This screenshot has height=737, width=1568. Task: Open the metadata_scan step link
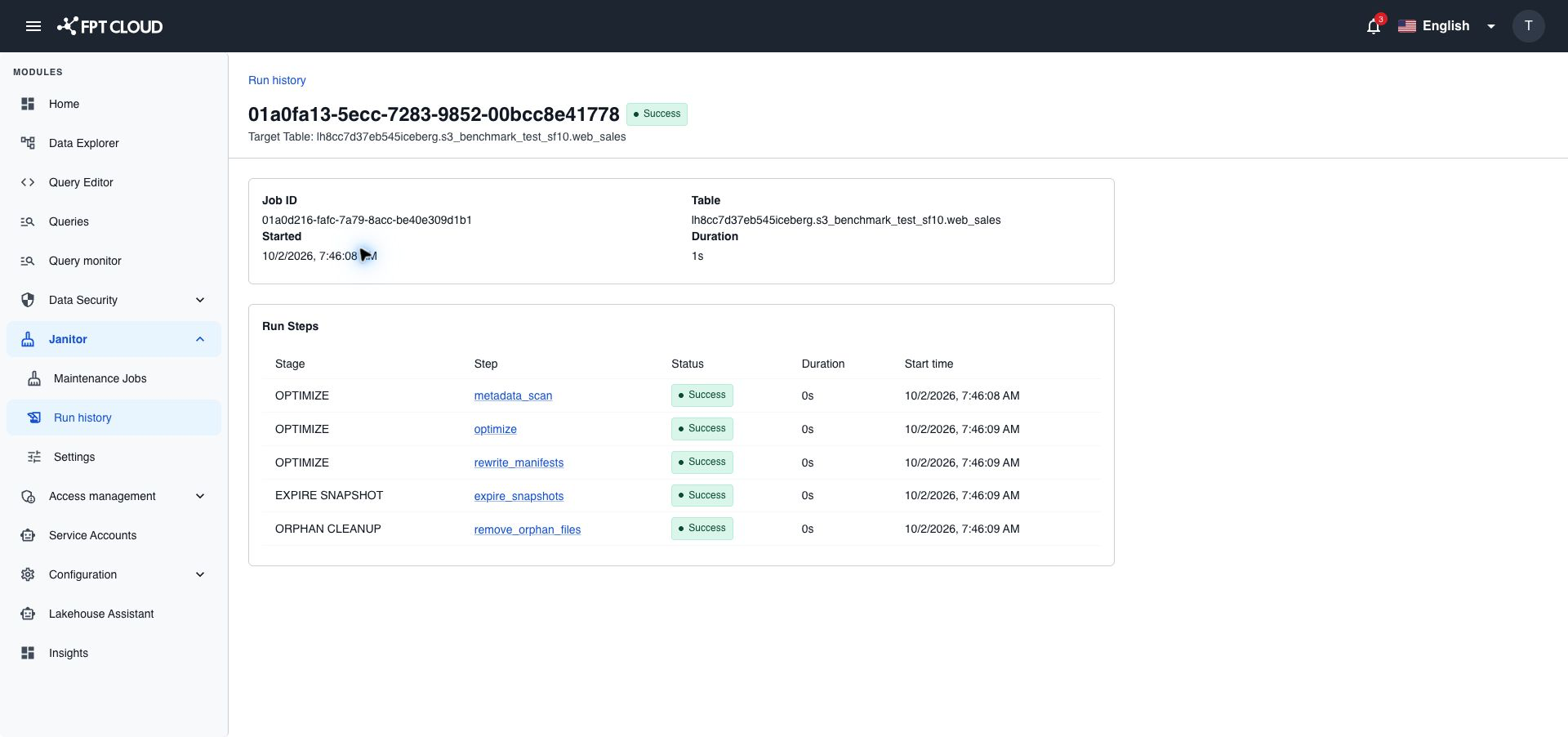click(x=513, y=395)
